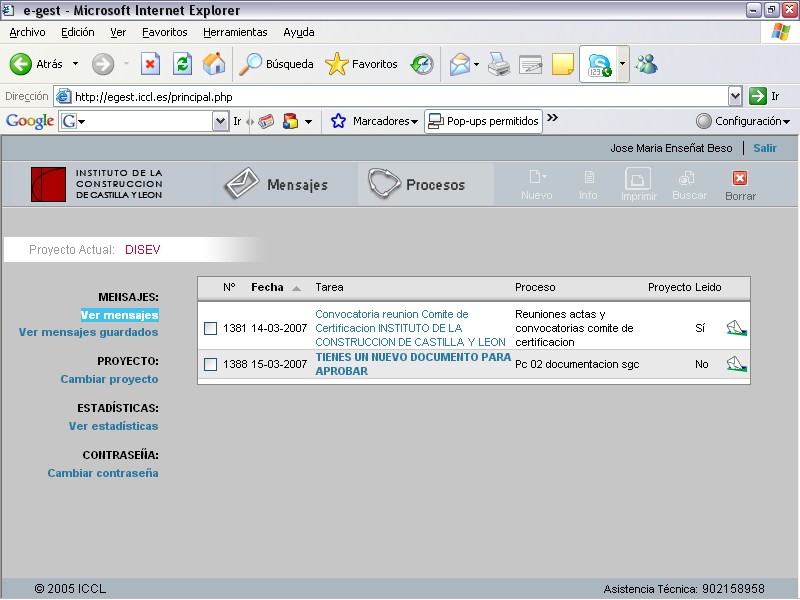Open the Atrás history dropdown arrow

pyautogui.click(x=76, y=64)
